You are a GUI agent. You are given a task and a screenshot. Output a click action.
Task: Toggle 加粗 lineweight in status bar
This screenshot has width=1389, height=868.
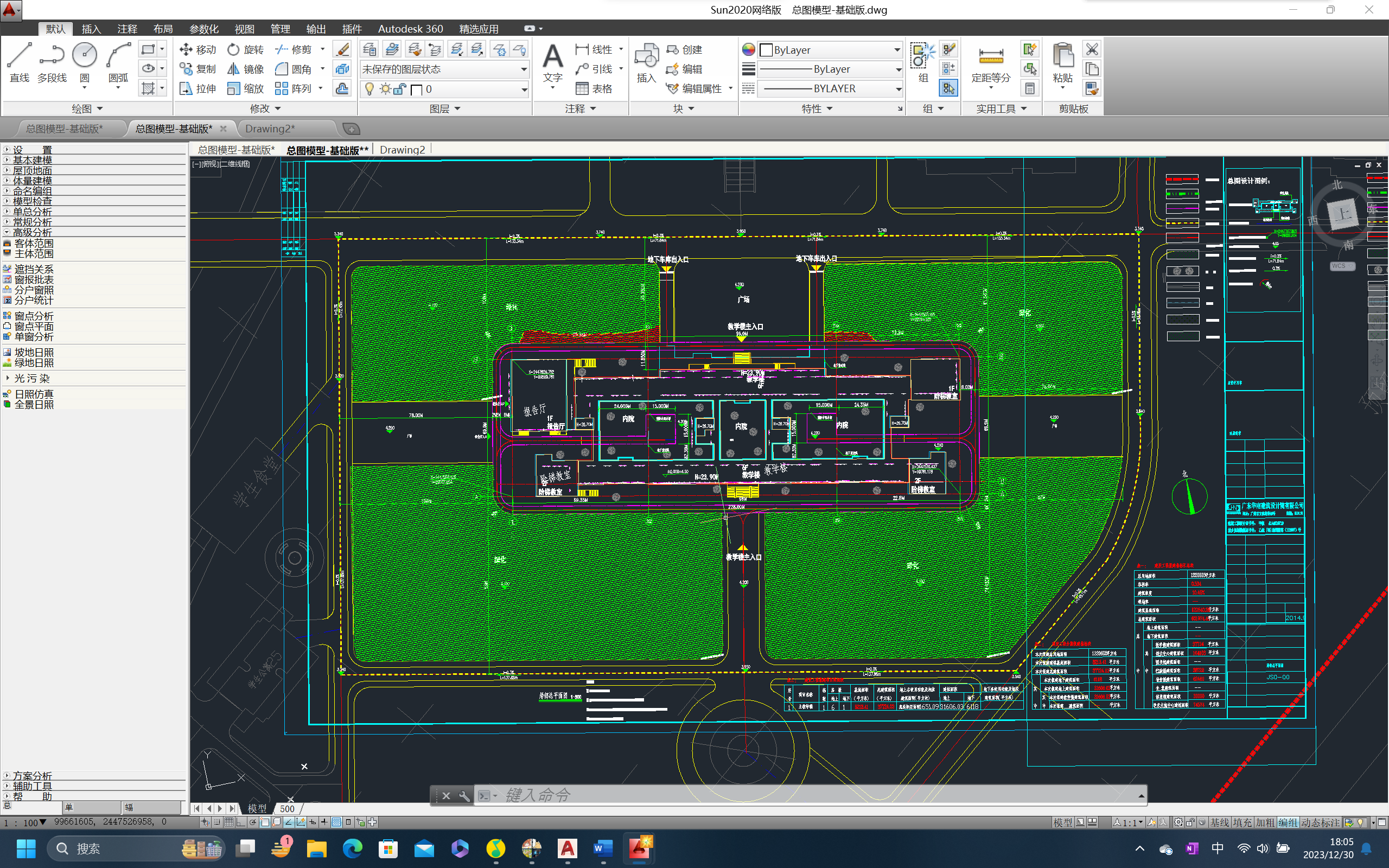tap(1265, 822)
